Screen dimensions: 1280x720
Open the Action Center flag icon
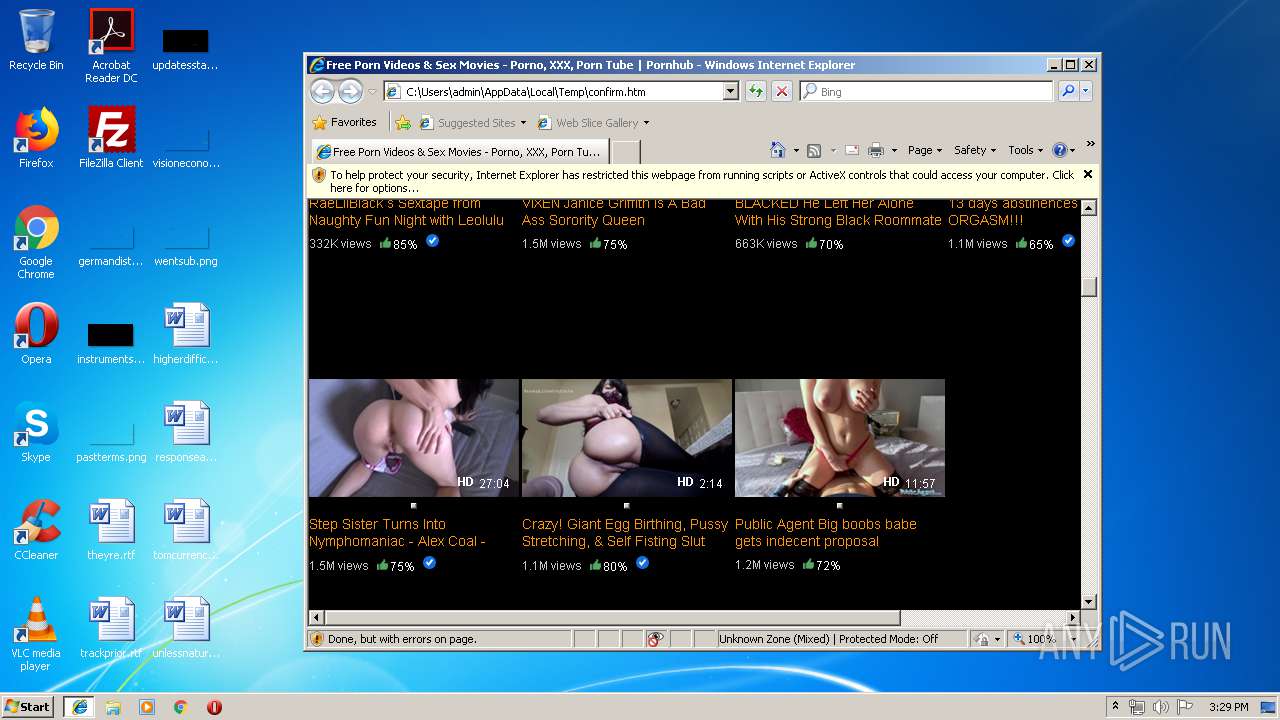(x=1185, y=707)
